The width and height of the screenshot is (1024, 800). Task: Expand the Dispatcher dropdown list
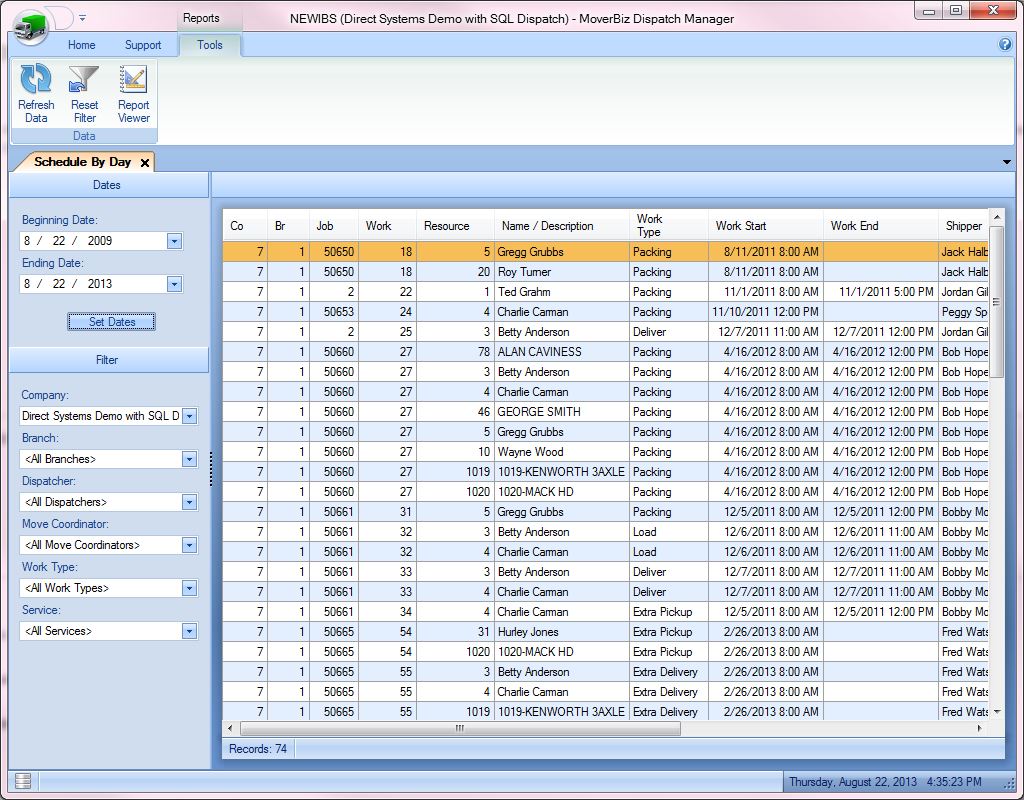coord(189,502)
